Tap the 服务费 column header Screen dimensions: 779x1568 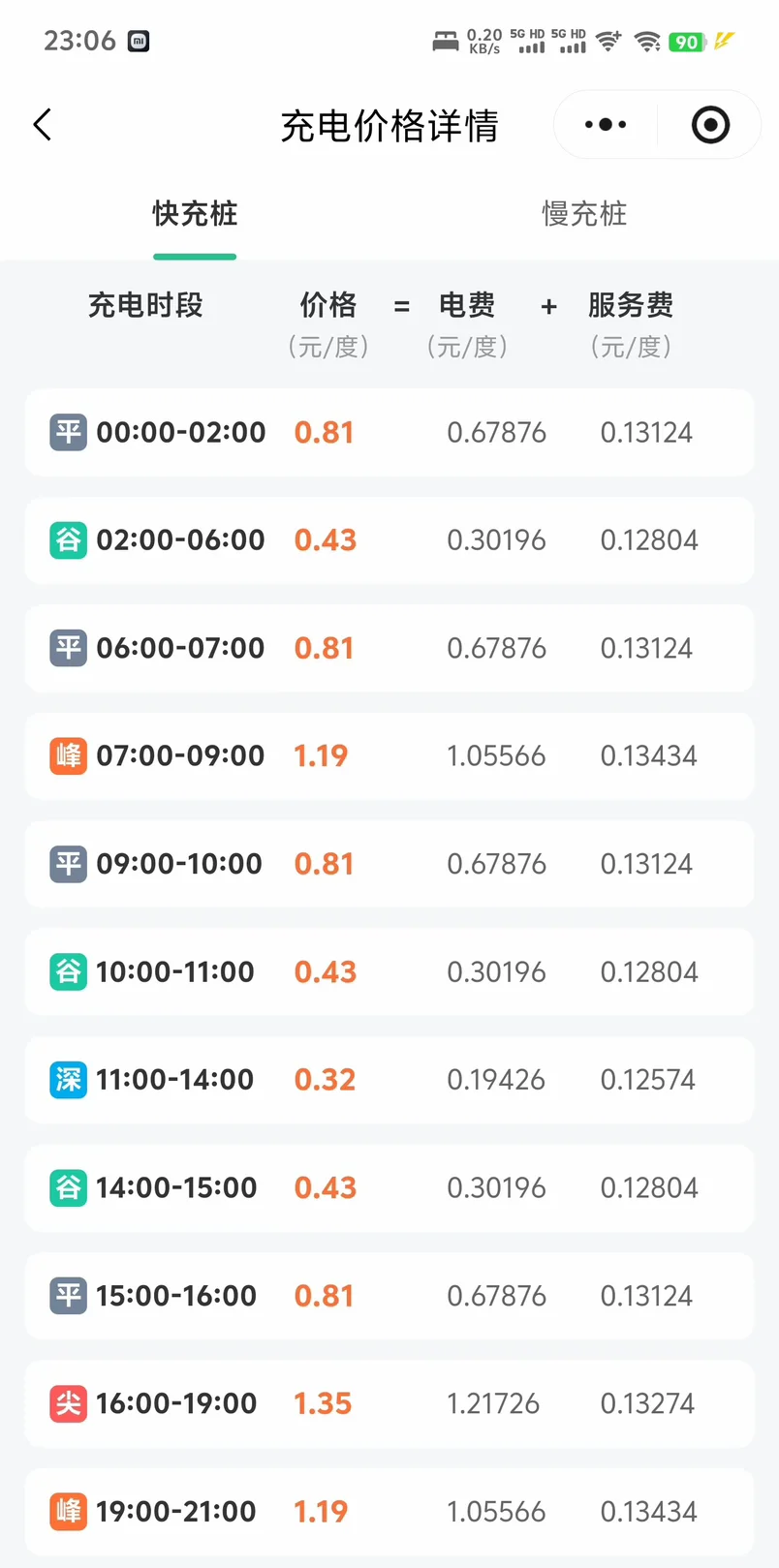coord(631,305)
